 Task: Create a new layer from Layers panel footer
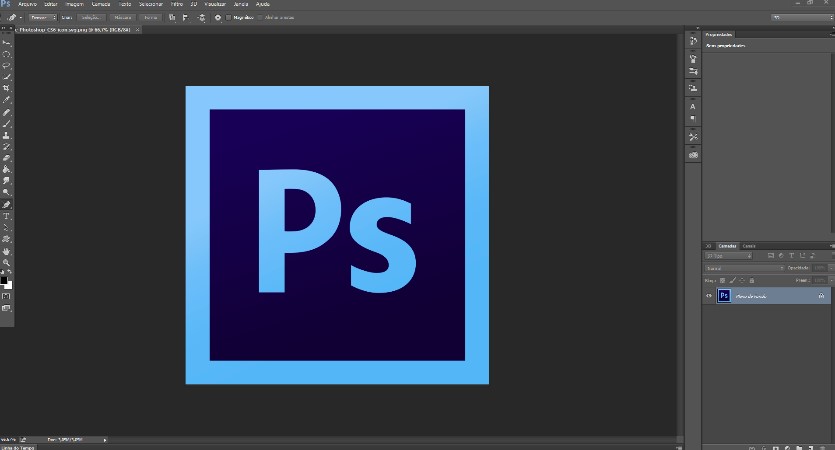(x=811, y=448)
